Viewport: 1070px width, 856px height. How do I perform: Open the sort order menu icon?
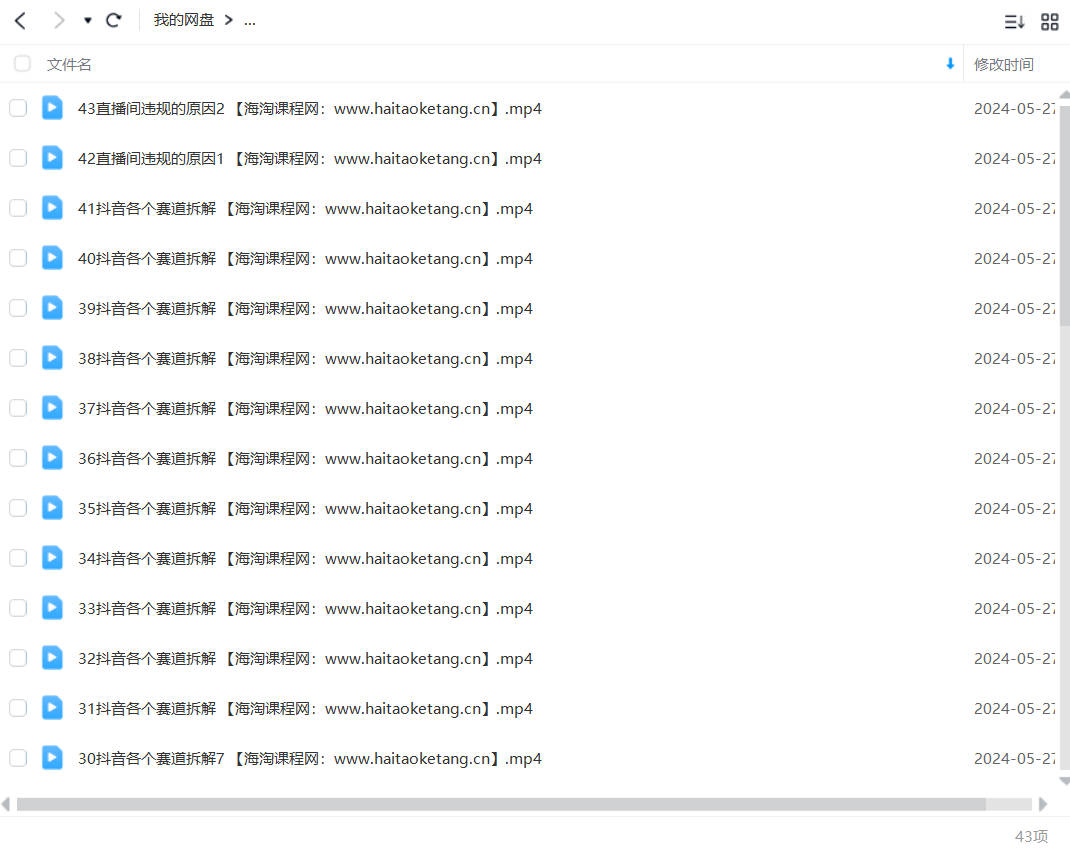tap(1014, 22)
